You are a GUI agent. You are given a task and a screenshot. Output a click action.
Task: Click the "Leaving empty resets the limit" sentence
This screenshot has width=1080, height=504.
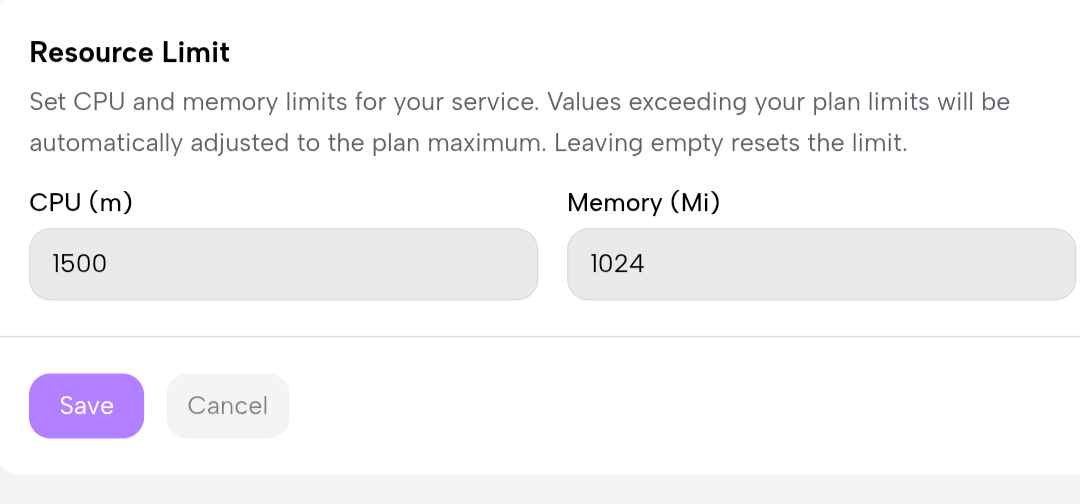coord(730,143)
